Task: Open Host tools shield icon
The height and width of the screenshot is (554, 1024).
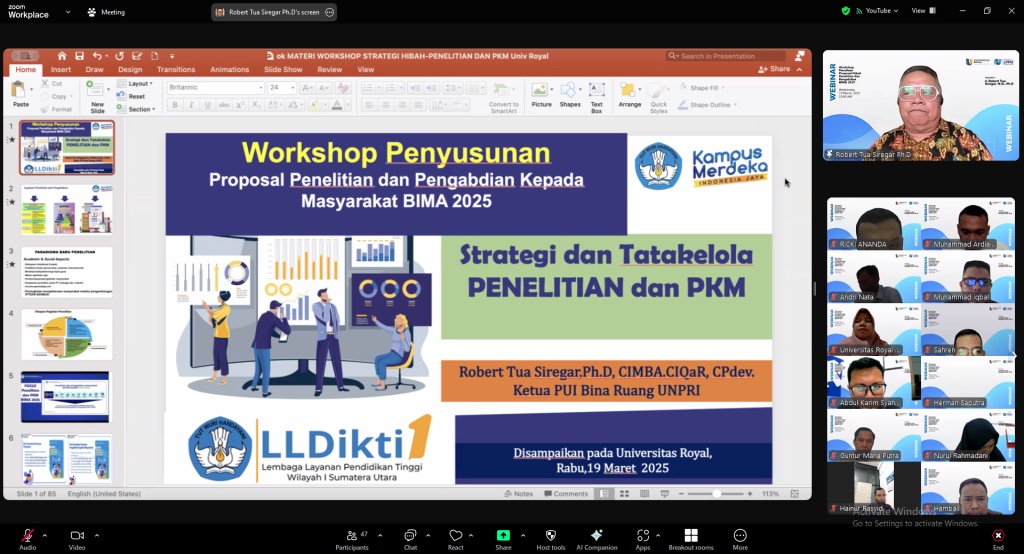Action: [550, 537]
